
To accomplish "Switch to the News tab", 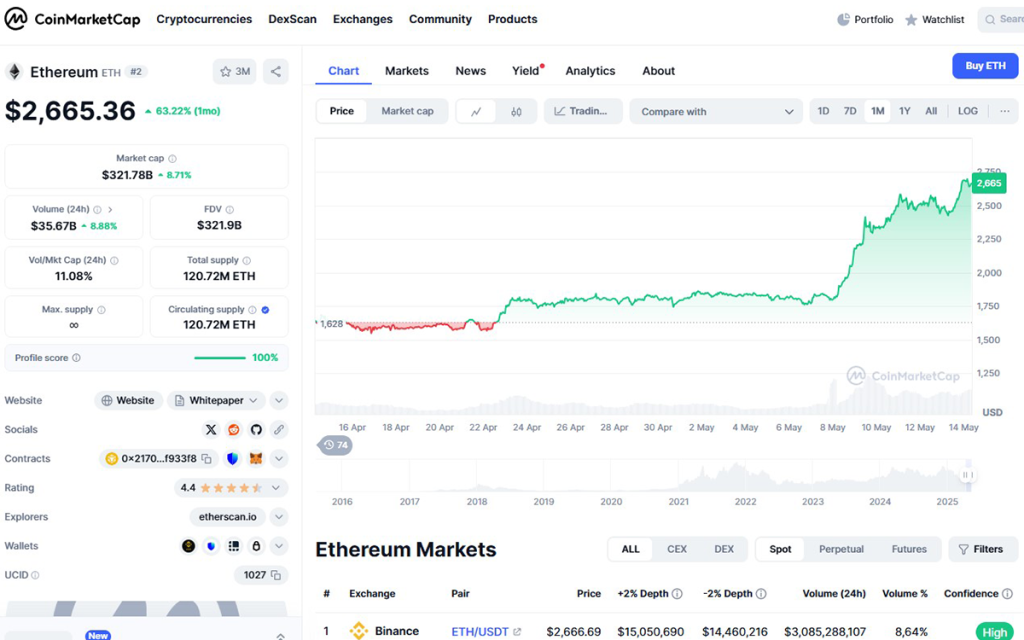I will 470,71.
